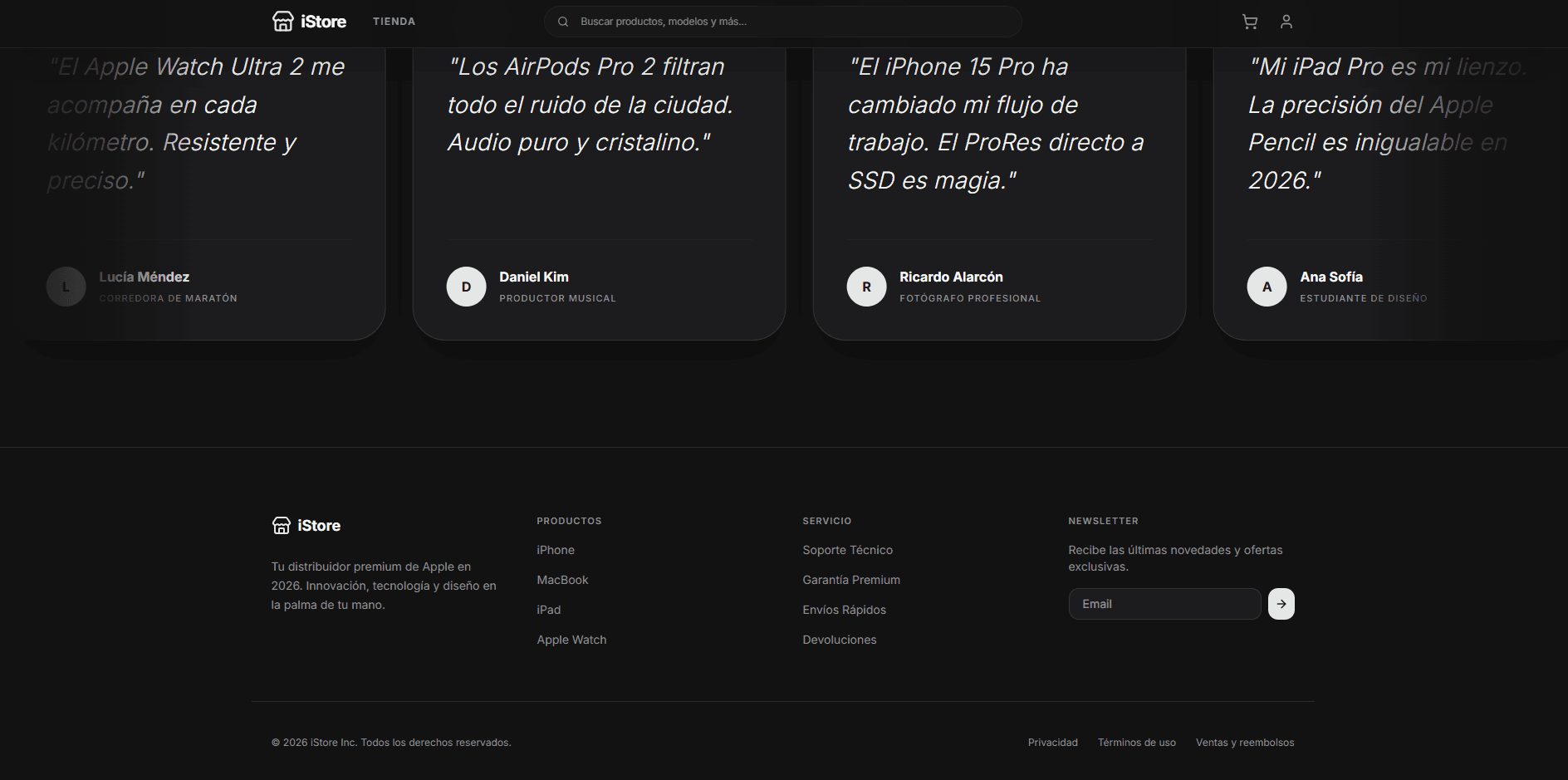The height and width of the screenshot is (780, 1568).
Task: Click the PRODUCTOS footer heading
Action: 569,521
